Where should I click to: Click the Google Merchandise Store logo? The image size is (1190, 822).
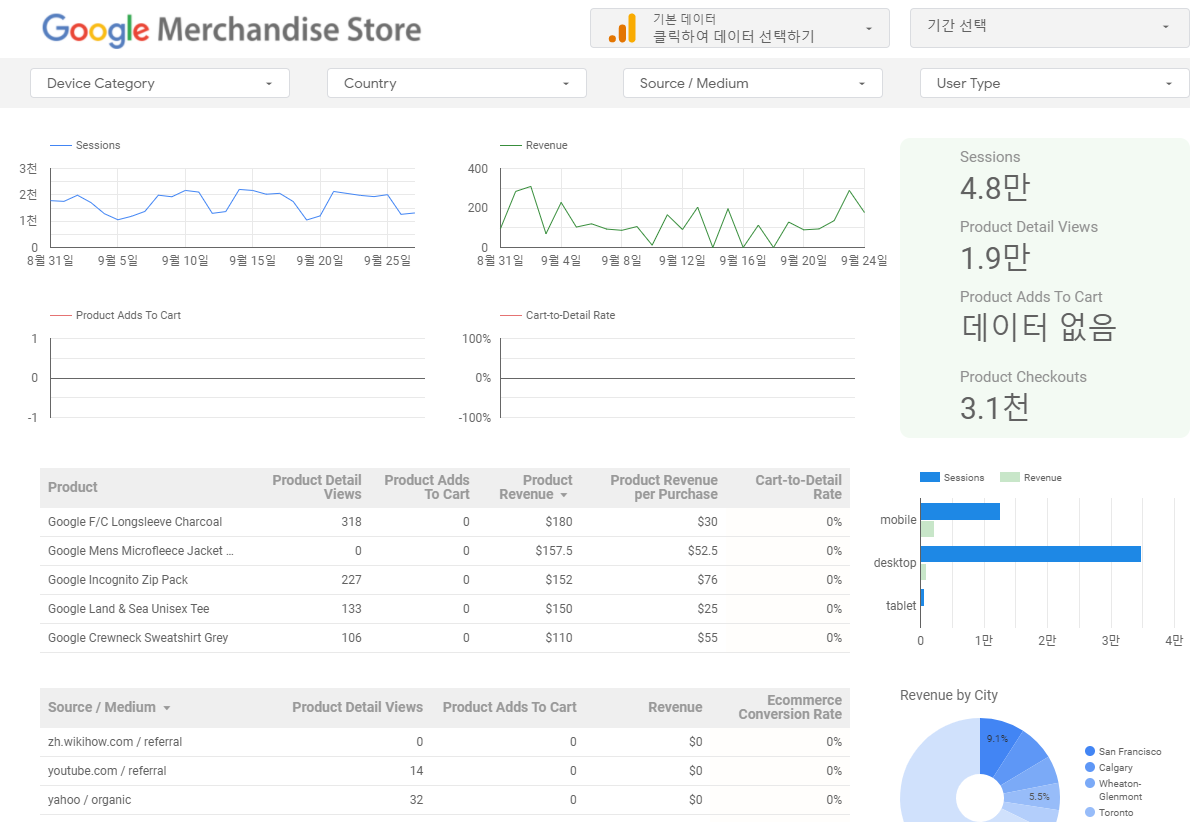coord(231,30)
